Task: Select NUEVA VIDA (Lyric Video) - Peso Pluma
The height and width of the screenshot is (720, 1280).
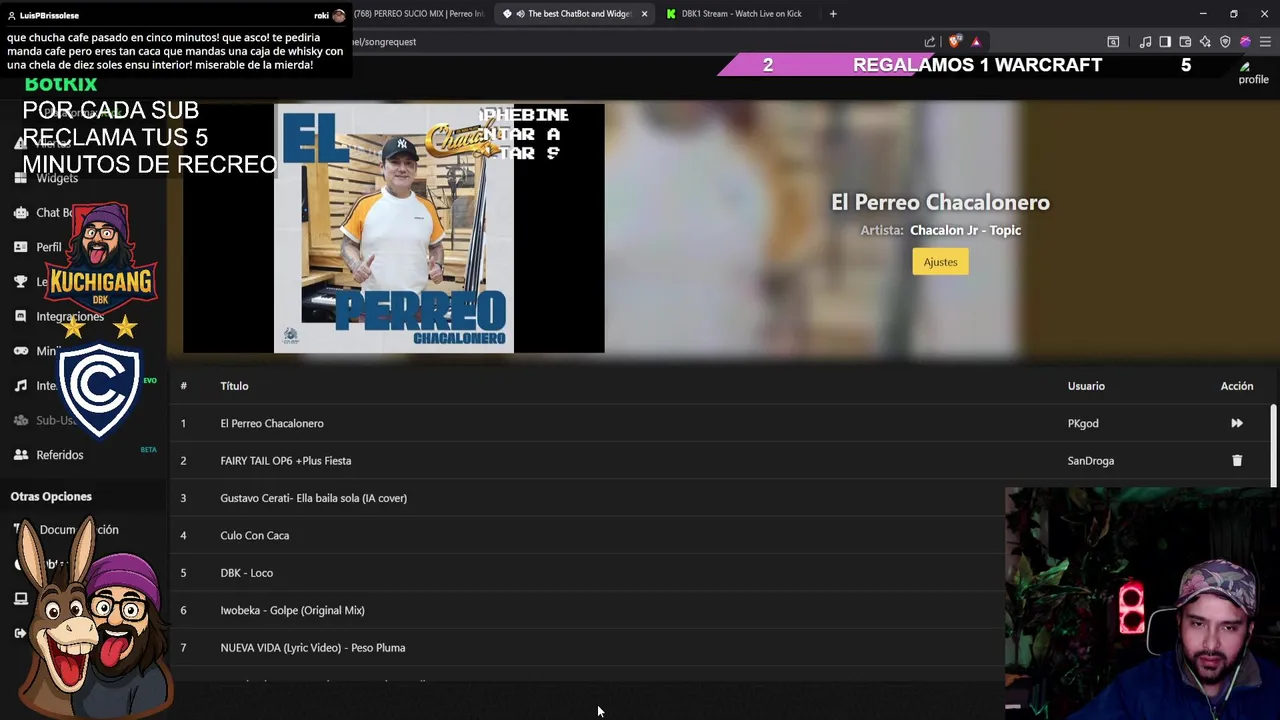Action: tap(588, 648)
